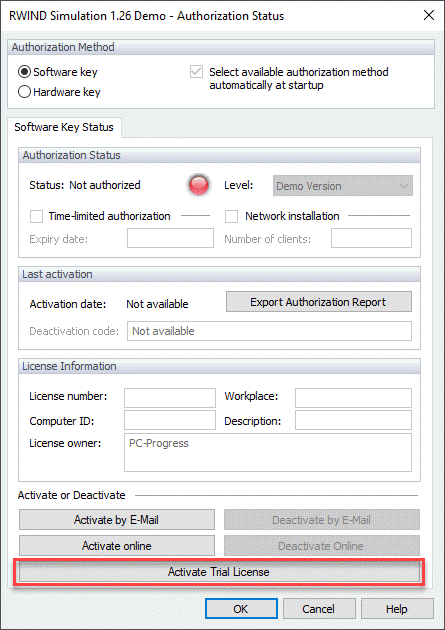The image size is (445, 630).
Task: Click the 'Not authorized' status text
Action: click(x=105, y=185)
